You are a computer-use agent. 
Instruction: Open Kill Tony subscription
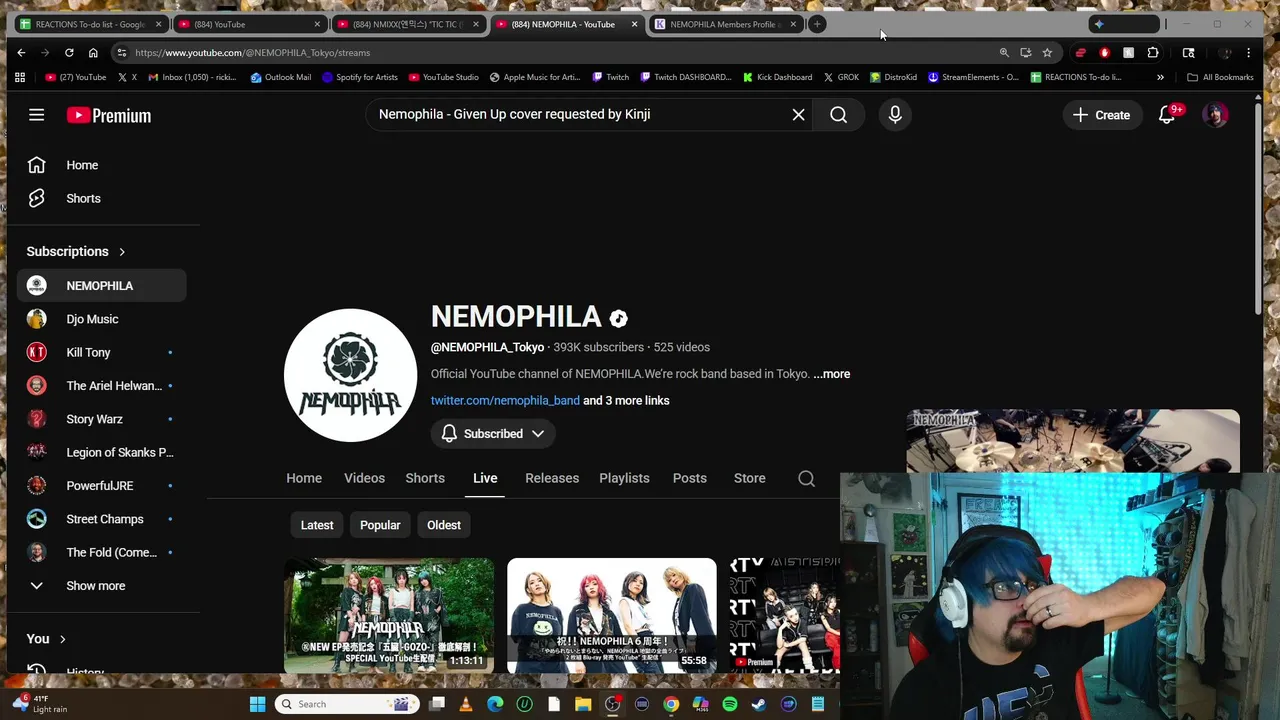pos(100,352)
